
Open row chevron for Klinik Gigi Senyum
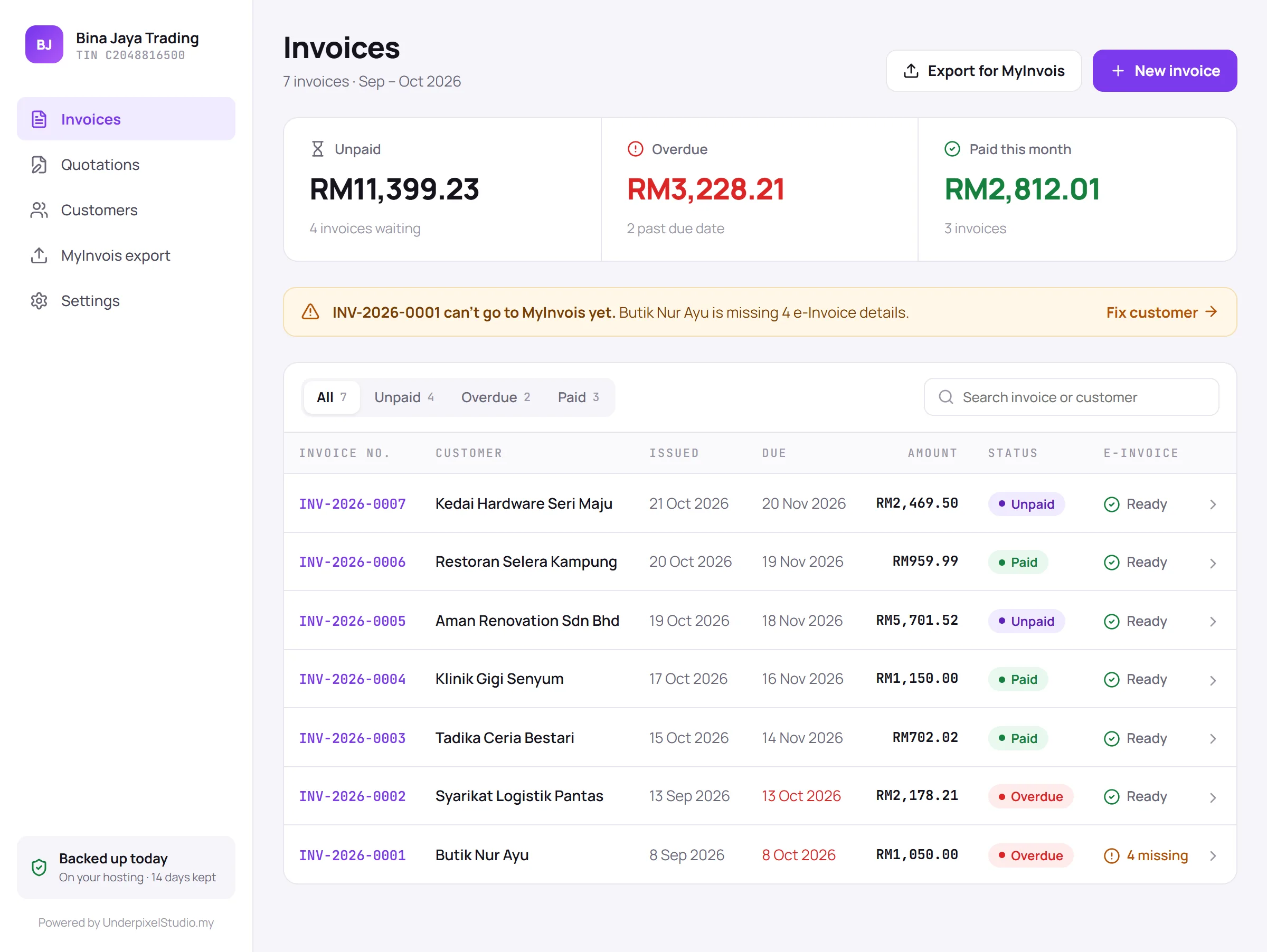1213,680
